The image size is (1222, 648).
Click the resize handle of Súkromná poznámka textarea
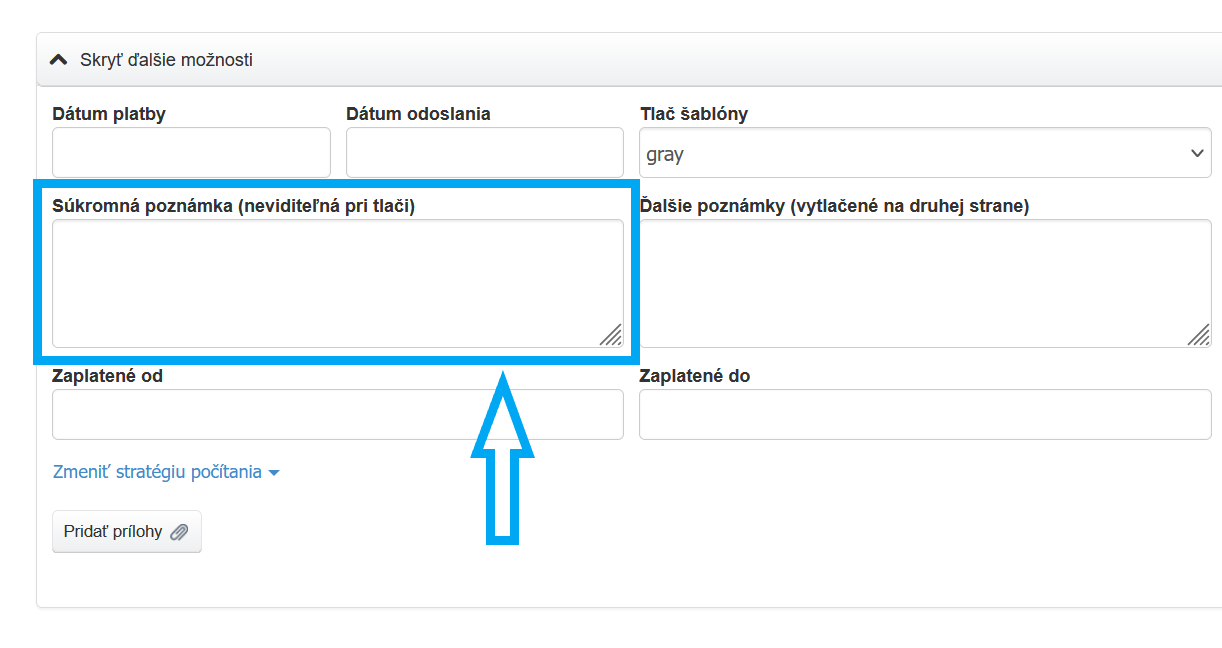tap(610, 336)
